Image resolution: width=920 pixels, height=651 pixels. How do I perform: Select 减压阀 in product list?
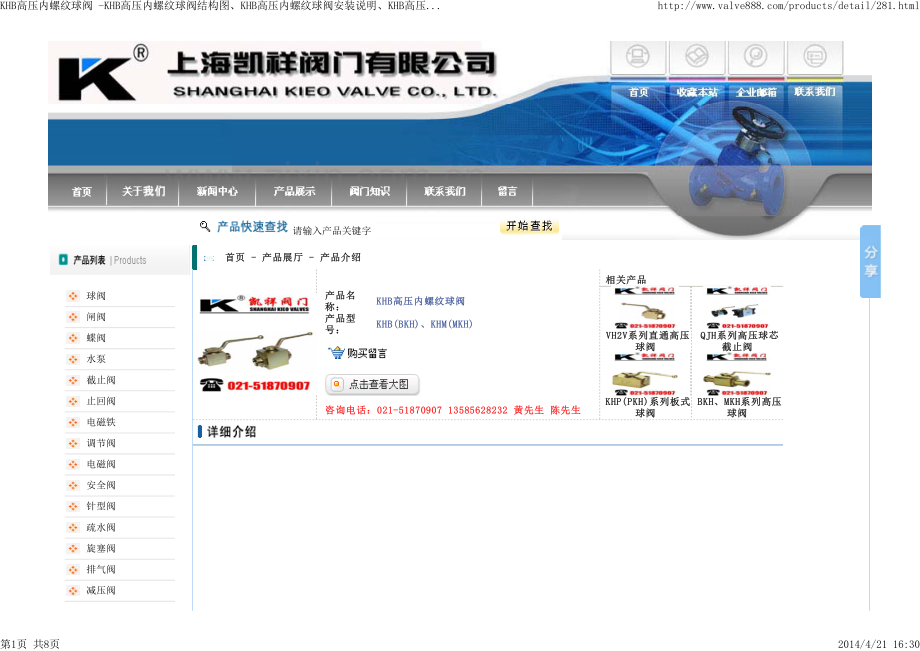[101, 590]
